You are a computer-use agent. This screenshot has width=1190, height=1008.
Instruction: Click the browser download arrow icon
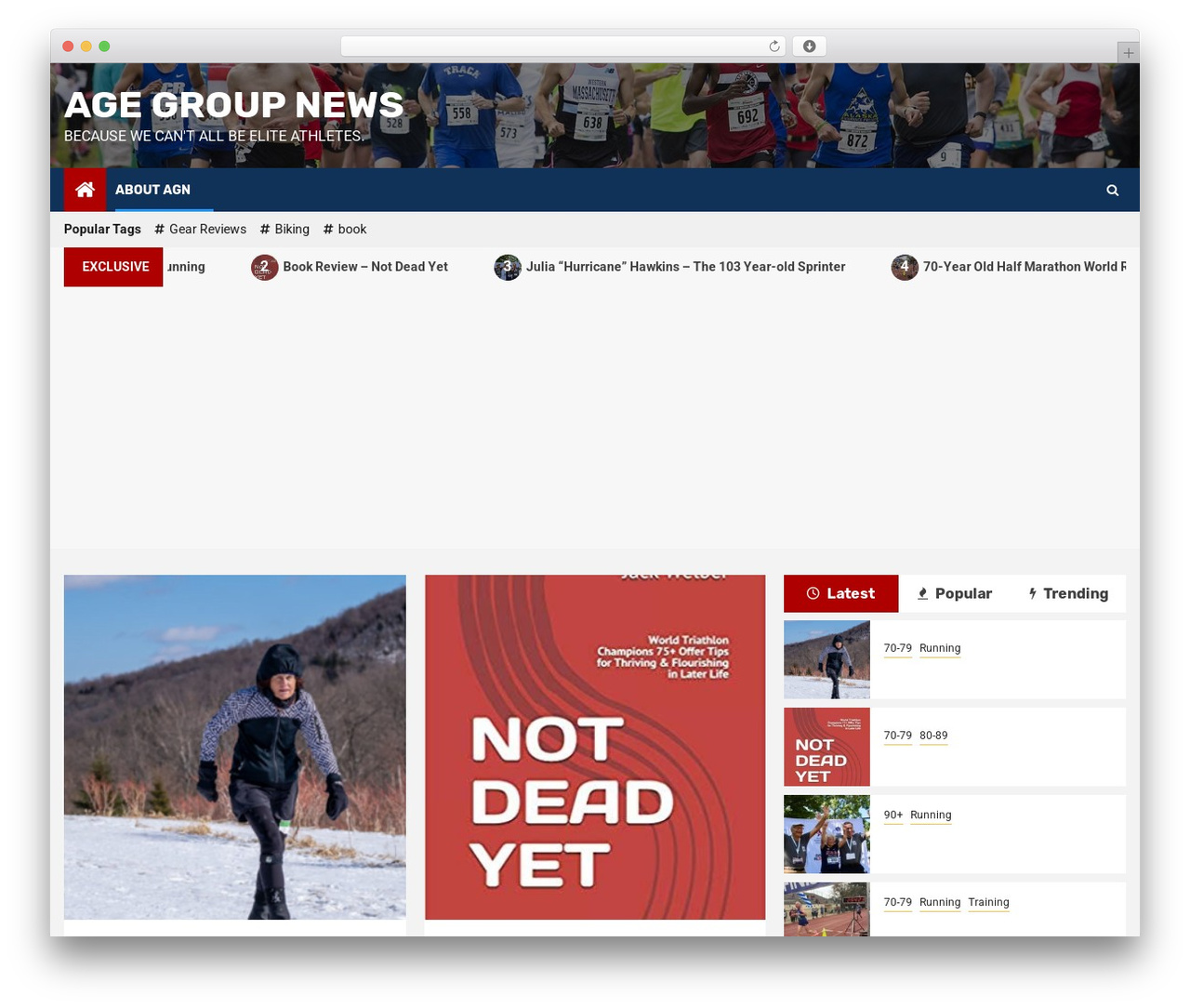(x=809, y=46)
